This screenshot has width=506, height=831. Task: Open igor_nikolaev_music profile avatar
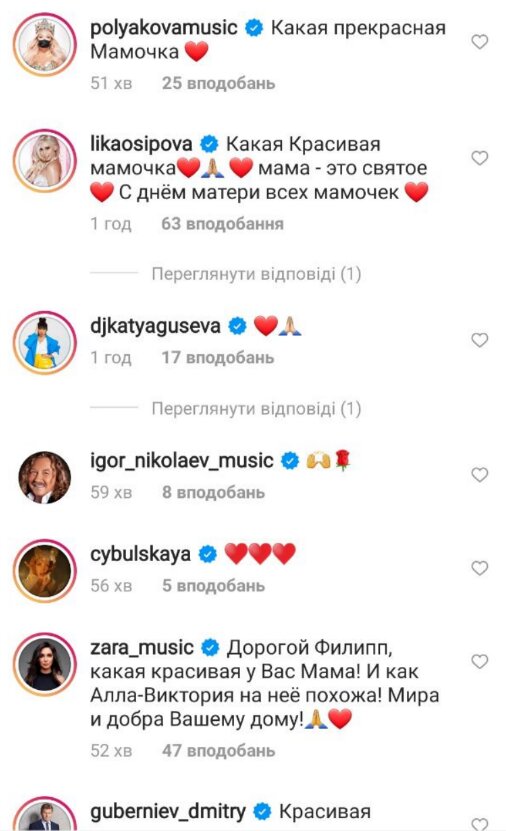[x=45, y=477]
